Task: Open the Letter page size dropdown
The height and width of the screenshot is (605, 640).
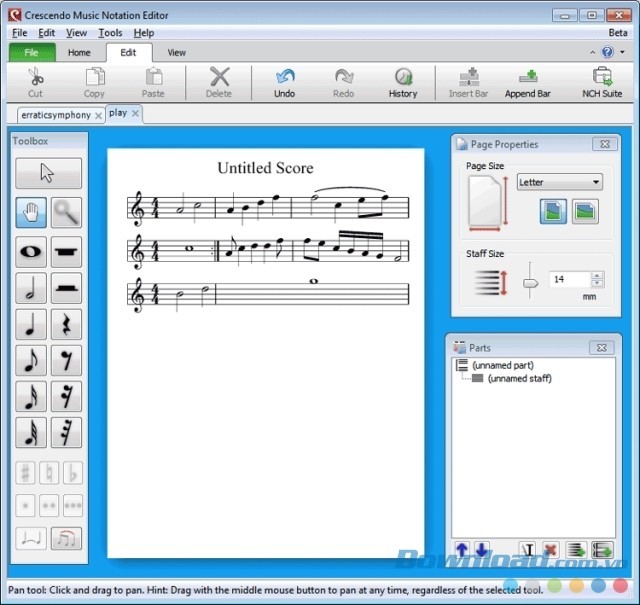Action: 559,182
